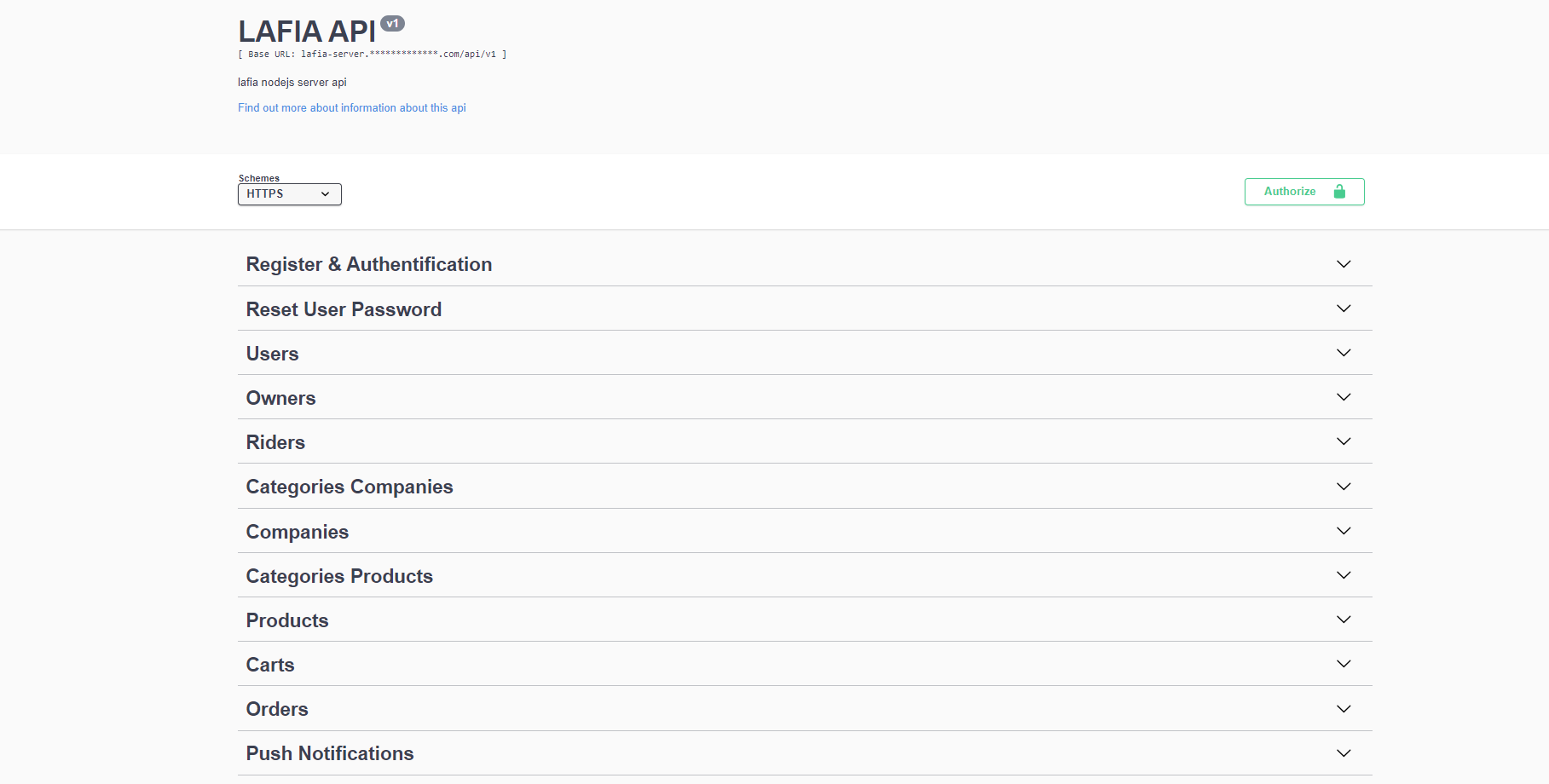This screenshot has height=784, width=1549.
Task: Click the green lock icon
Action: pyautogui.click(x=1339, y=192)
